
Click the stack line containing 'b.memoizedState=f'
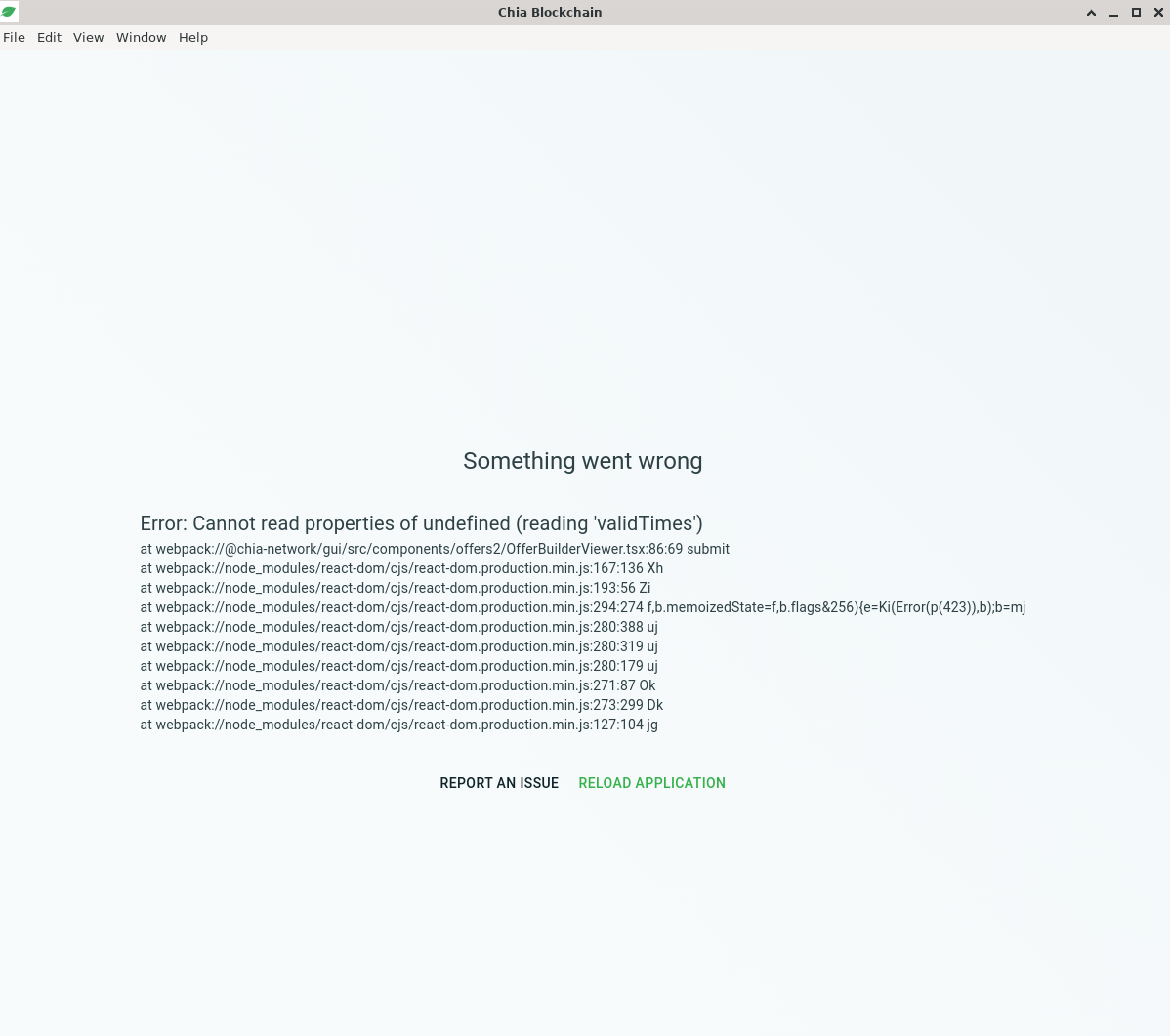point(583,607)
